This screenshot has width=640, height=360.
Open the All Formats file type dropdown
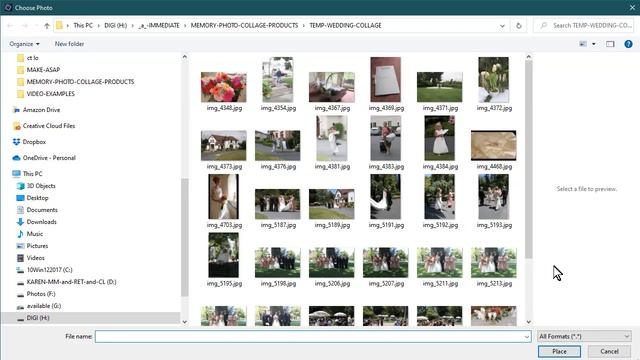coord(584,336)
